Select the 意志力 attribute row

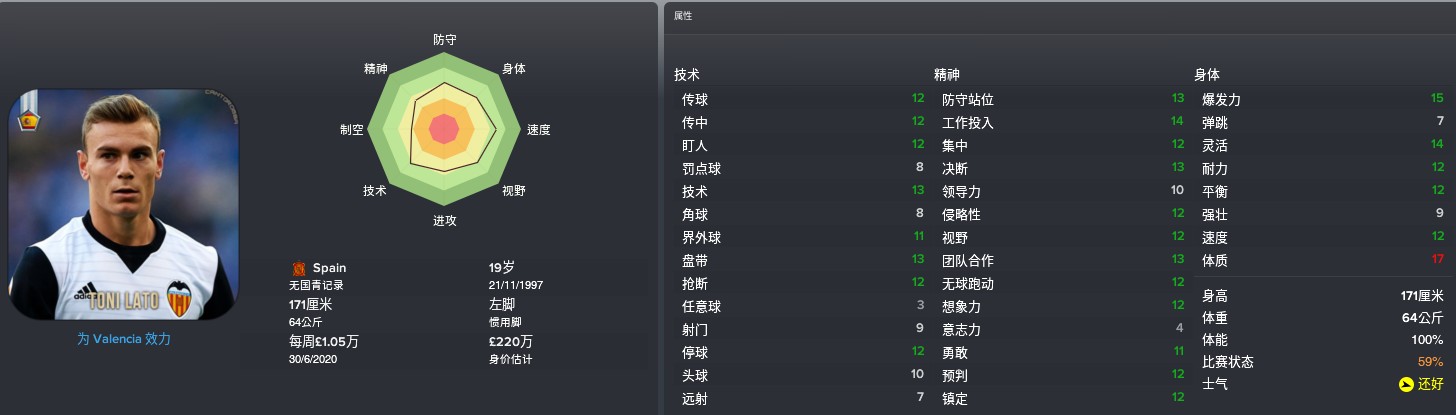[1061, 329]
